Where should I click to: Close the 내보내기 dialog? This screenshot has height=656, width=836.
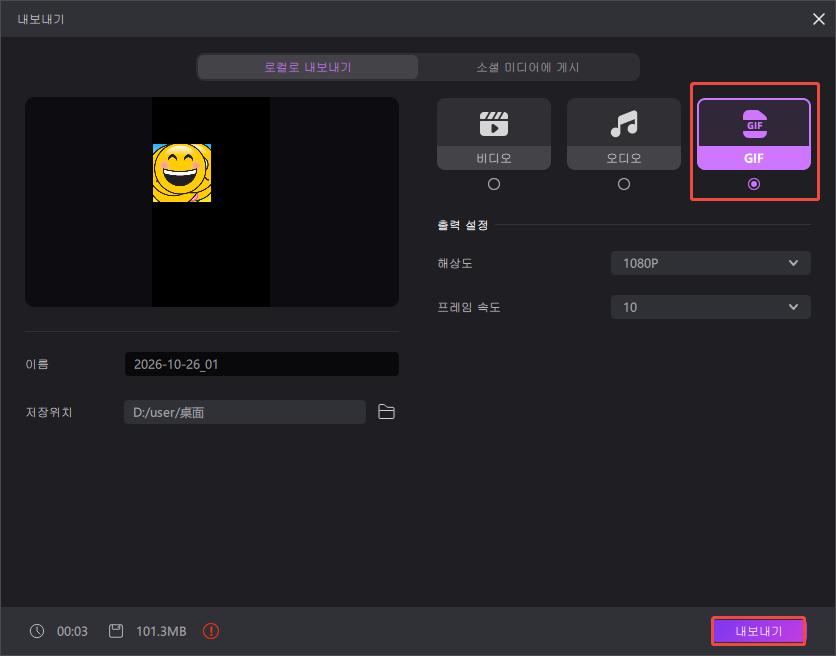click(818, 19)
